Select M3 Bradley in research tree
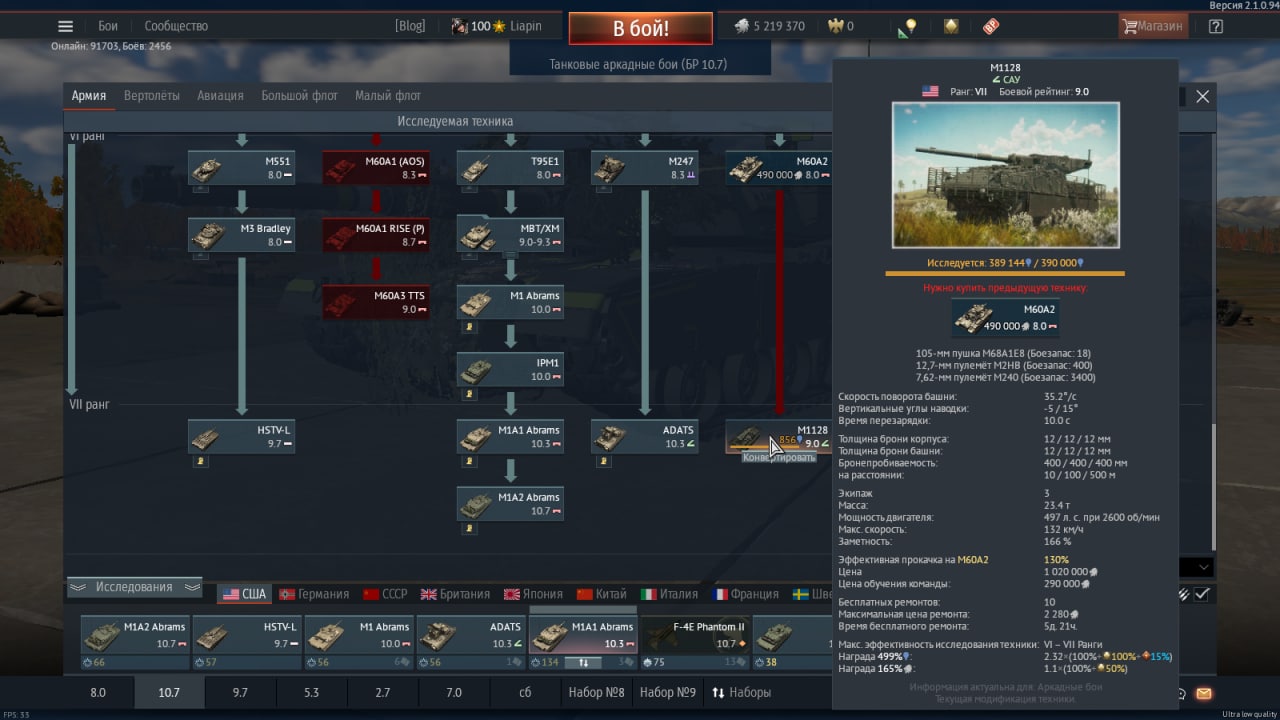Image resolution: width=1280 pixels, height=720 pixels. pyautogui.click(x=241, y=235)
